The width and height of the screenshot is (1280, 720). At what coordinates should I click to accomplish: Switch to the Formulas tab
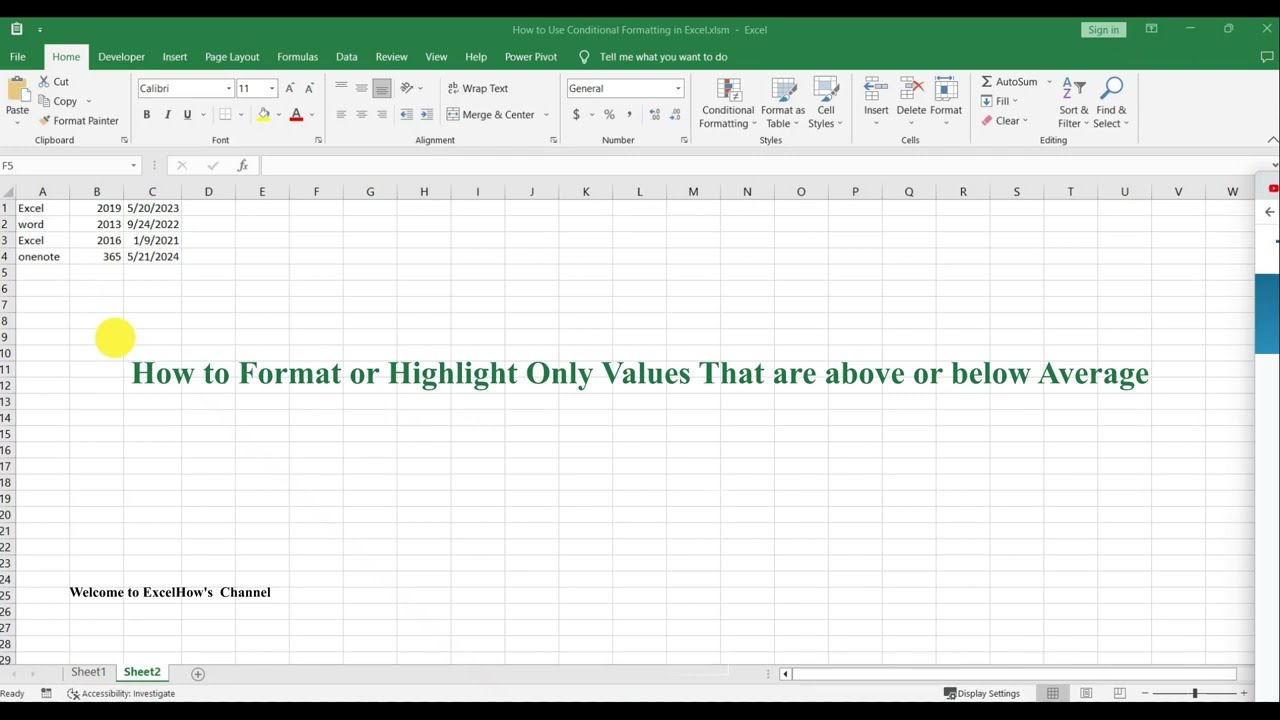(297, 57)
